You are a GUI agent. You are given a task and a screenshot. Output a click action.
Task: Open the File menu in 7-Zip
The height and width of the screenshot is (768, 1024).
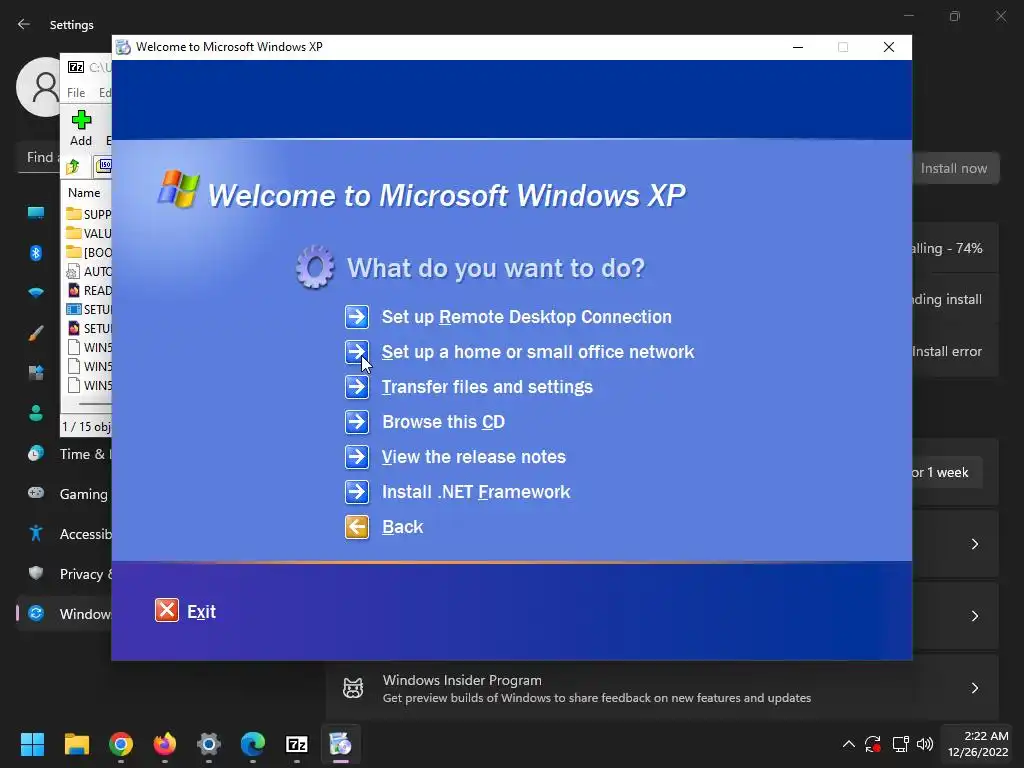tap(76, 93)
